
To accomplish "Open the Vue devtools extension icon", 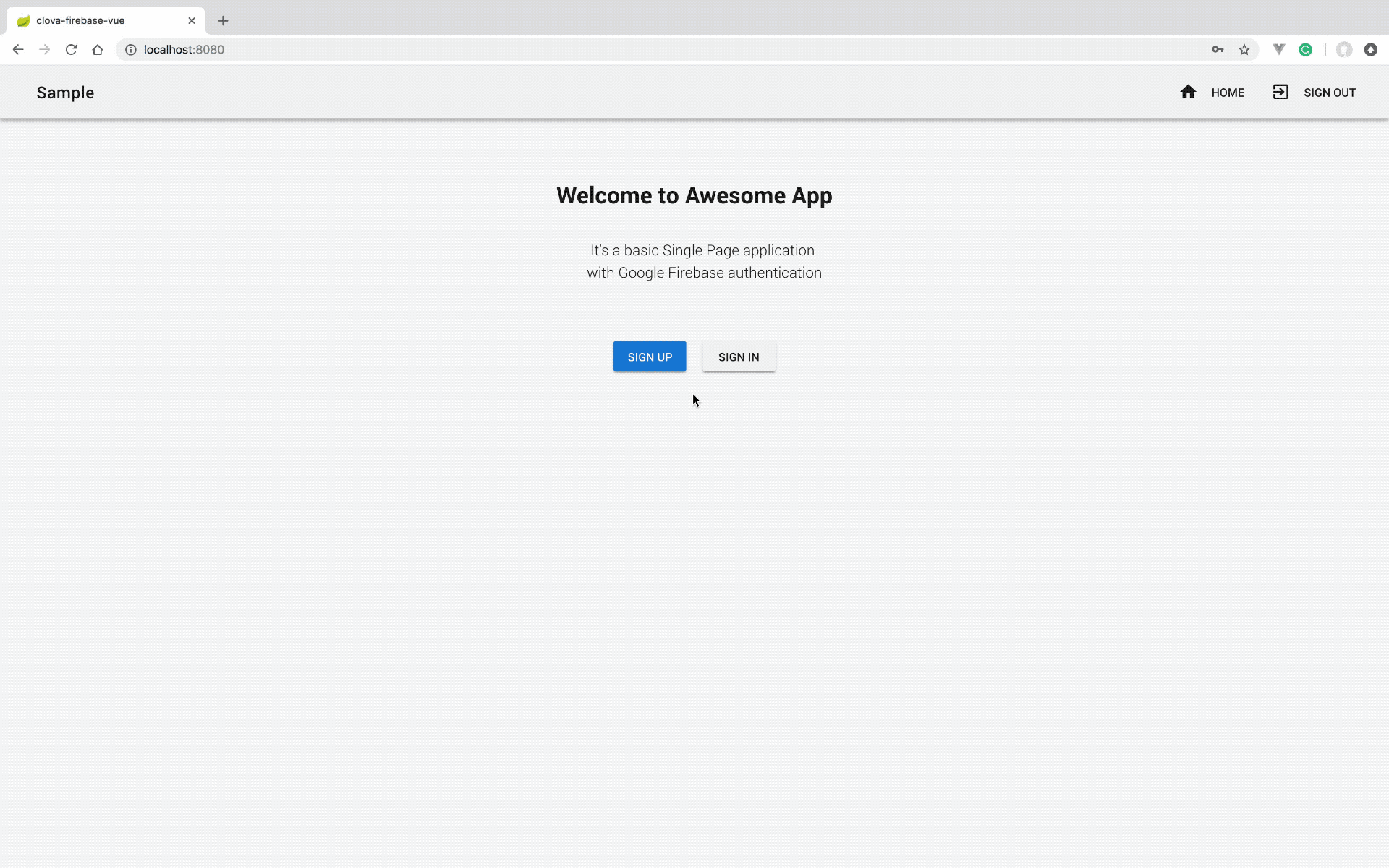I will pos(1279,50).
